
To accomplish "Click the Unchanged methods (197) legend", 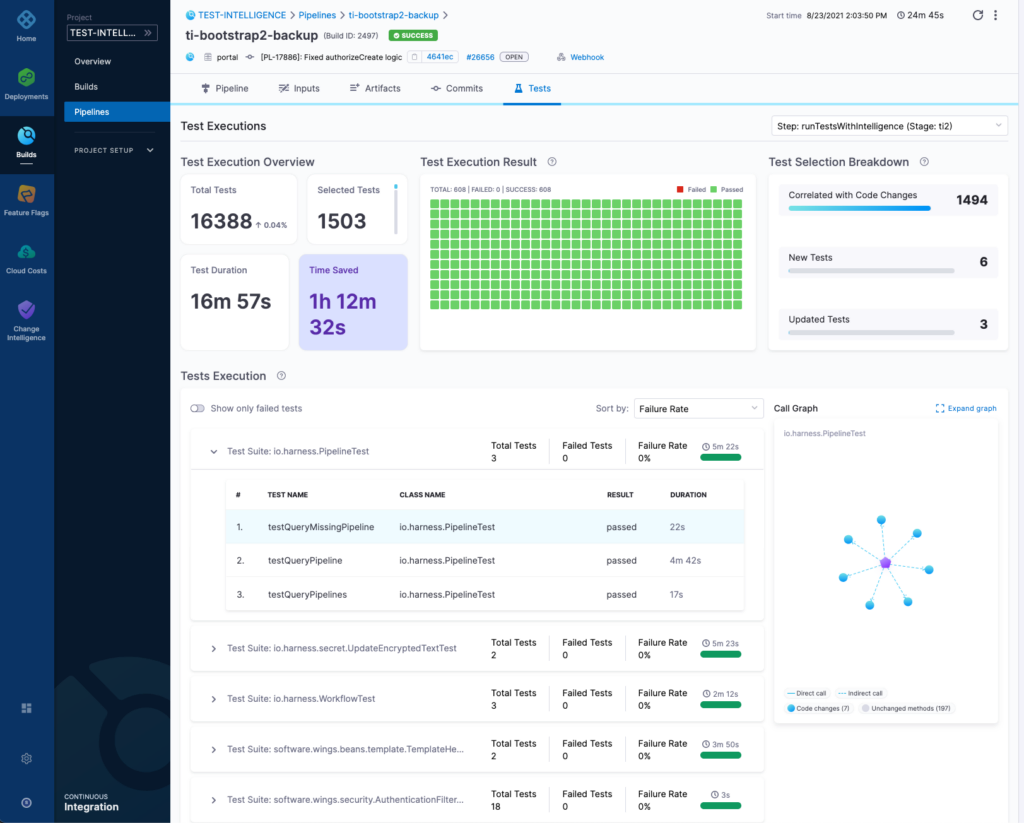I will [x=906, y=708].
